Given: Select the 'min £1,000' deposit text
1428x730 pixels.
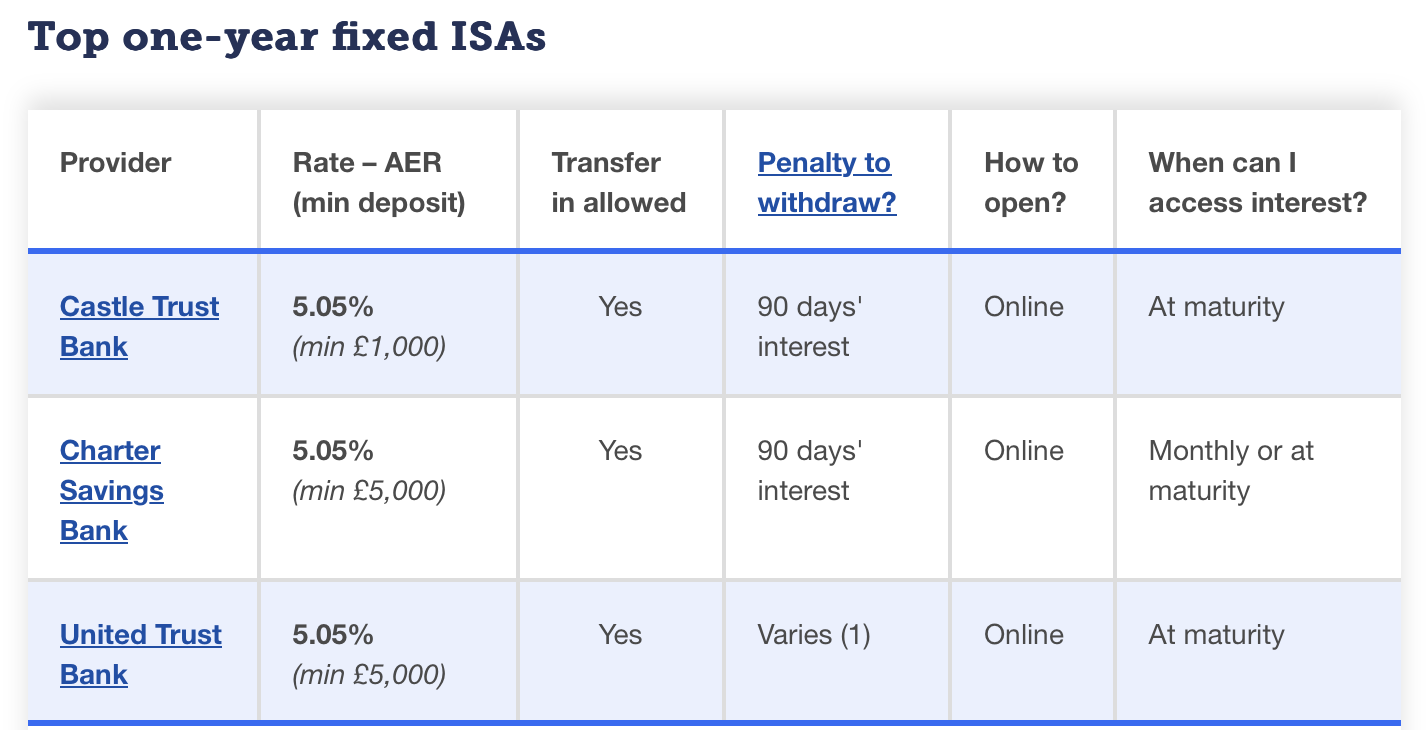Looking at the screenshot, I should [x=369, y=347].
